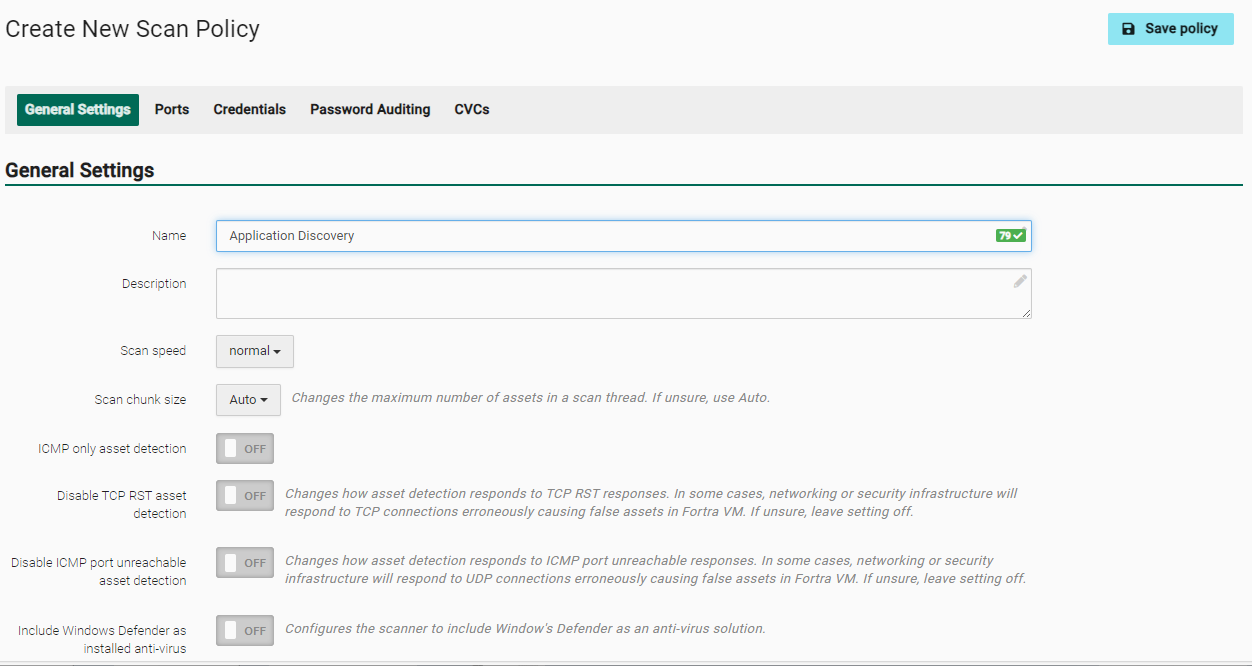Image resolution: width=1252 pixels, height=666 pixels.
Task: Click the Scan speed label
Action: [x=153, y=351]
